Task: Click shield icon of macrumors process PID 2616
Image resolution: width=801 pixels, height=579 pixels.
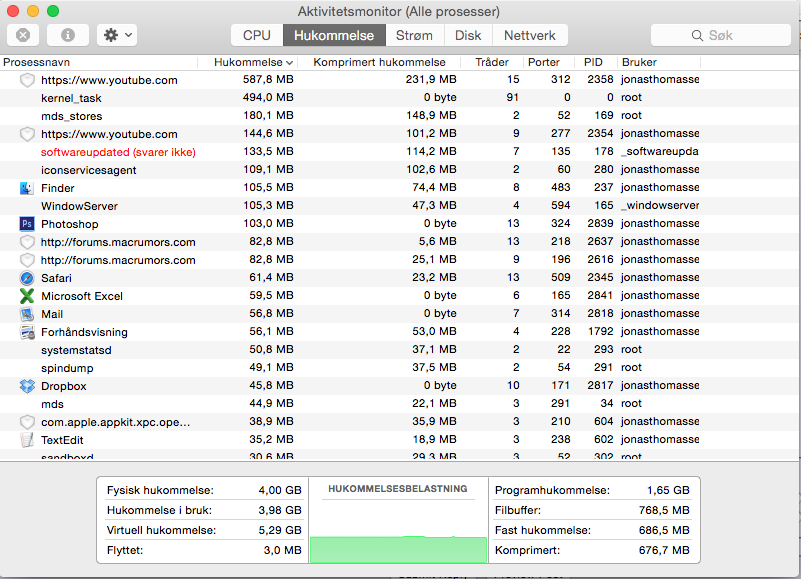Action: pos(27,260)
